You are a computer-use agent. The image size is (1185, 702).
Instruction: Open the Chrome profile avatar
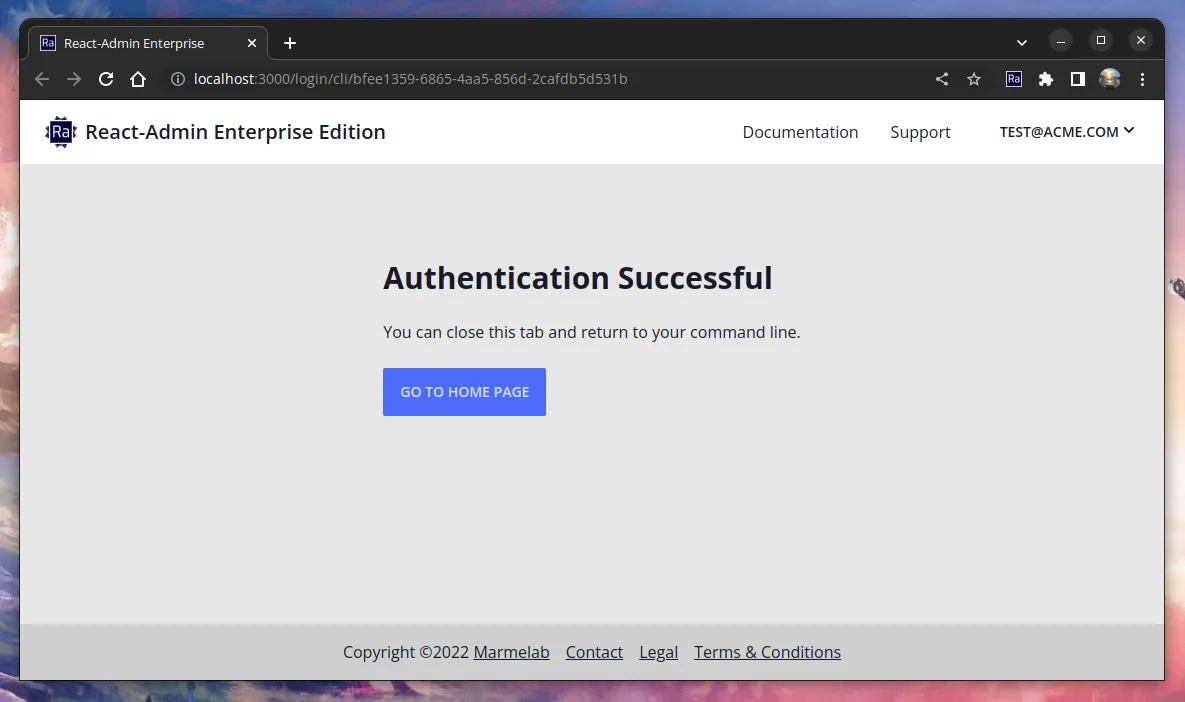click(x=1110, y=79)
